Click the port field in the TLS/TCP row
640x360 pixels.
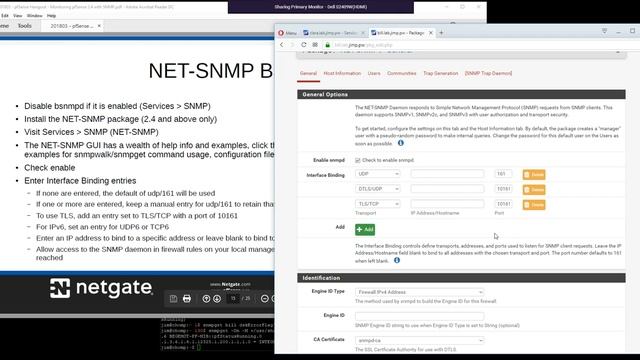coord(503,204)
